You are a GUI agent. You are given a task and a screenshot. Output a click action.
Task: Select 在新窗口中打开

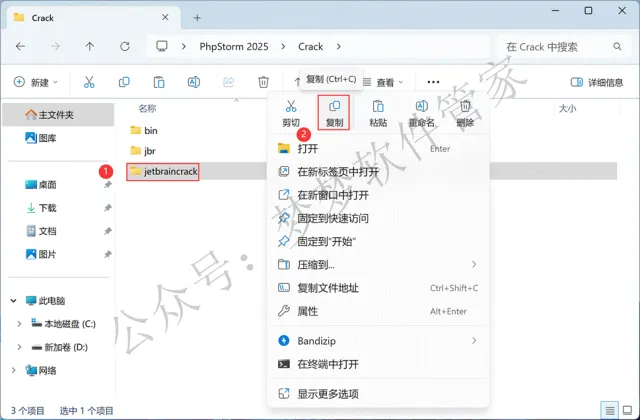pos(378,195)
